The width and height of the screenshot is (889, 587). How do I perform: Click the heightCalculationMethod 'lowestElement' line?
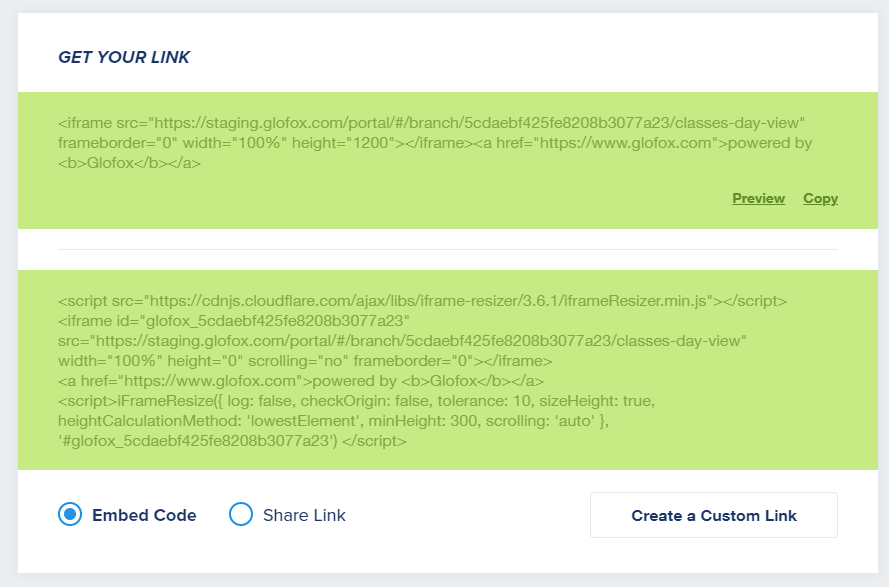333,421
